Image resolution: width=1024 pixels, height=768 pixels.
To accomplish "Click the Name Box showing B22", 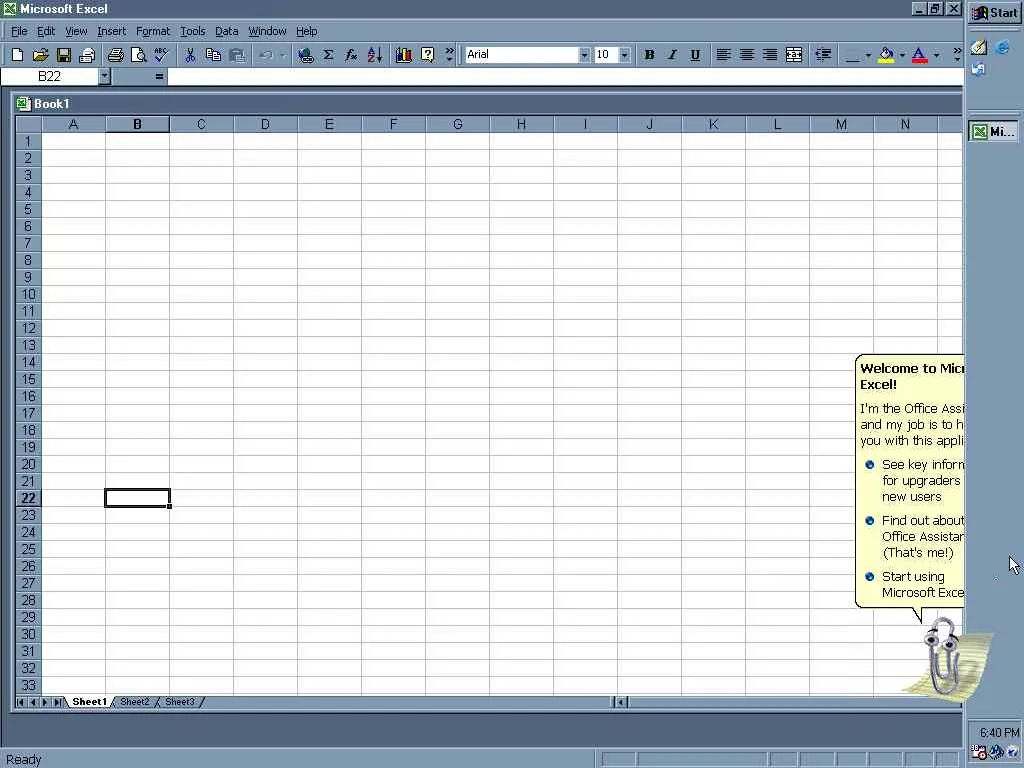I will [x=50, y=76].
